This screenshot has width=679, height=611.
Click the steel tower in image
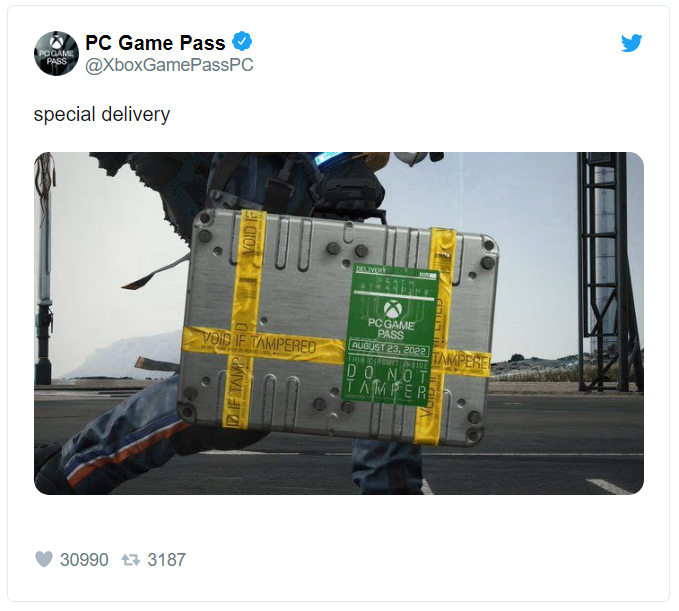(608, 268)
